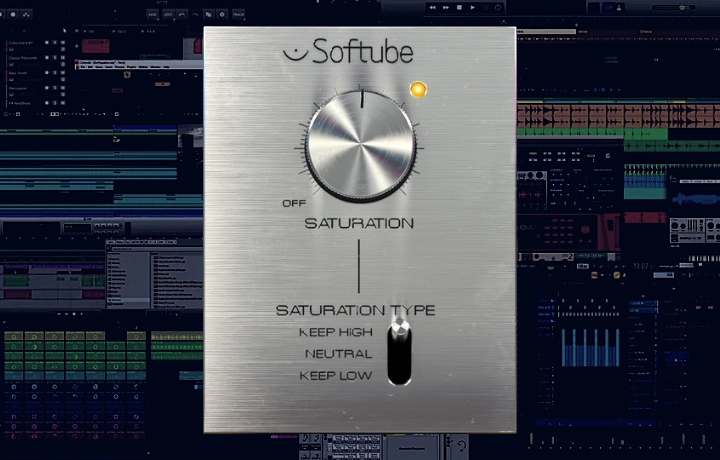Image resolution: width=720 pixels, height=460 pixels.
Task: Solo the Bass Synth track
Action: (55, 73)
